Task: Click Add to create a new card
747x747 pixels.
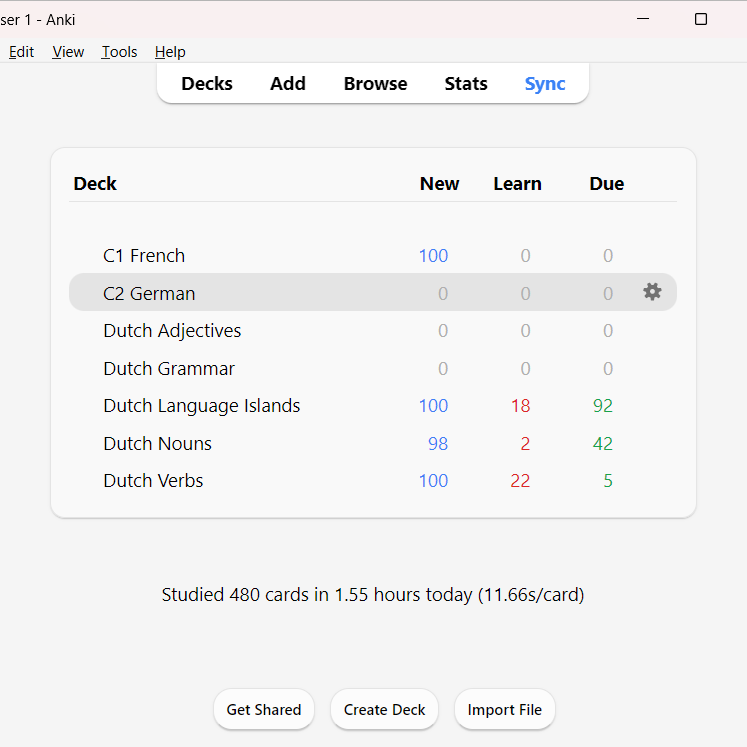Action: [x=288, y=84]
